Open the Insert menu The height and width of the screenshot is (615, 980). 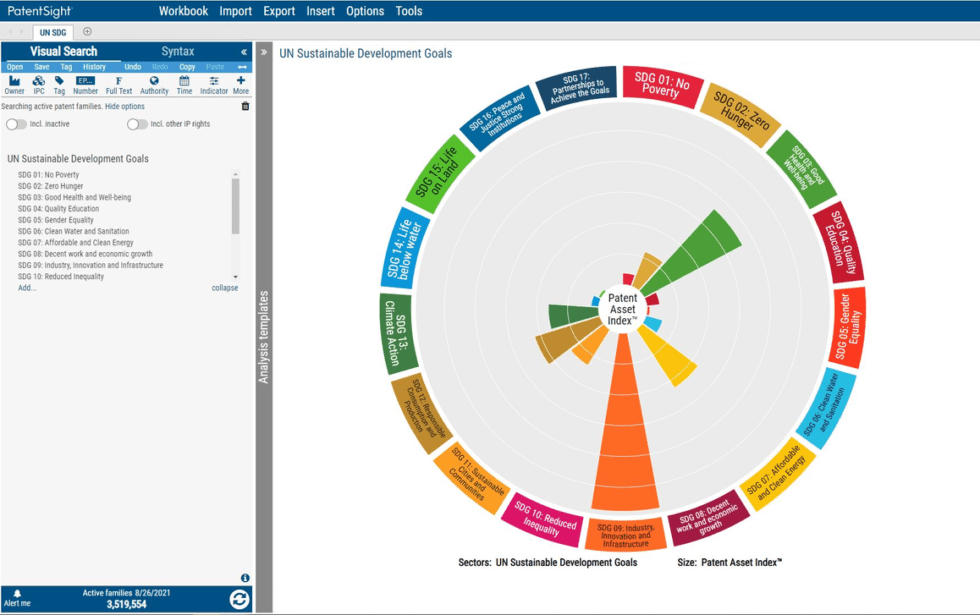[x=321, y=11]
